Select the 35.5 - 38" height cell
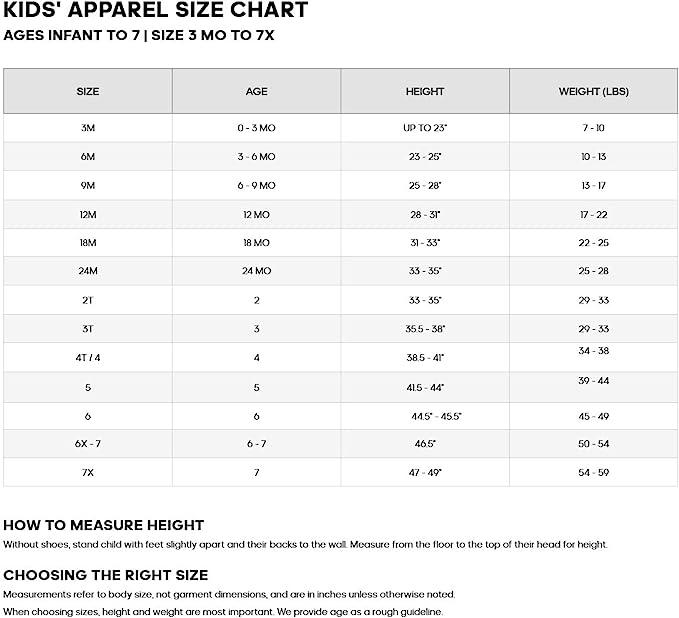Screen dimensions: 679x618 425,328
